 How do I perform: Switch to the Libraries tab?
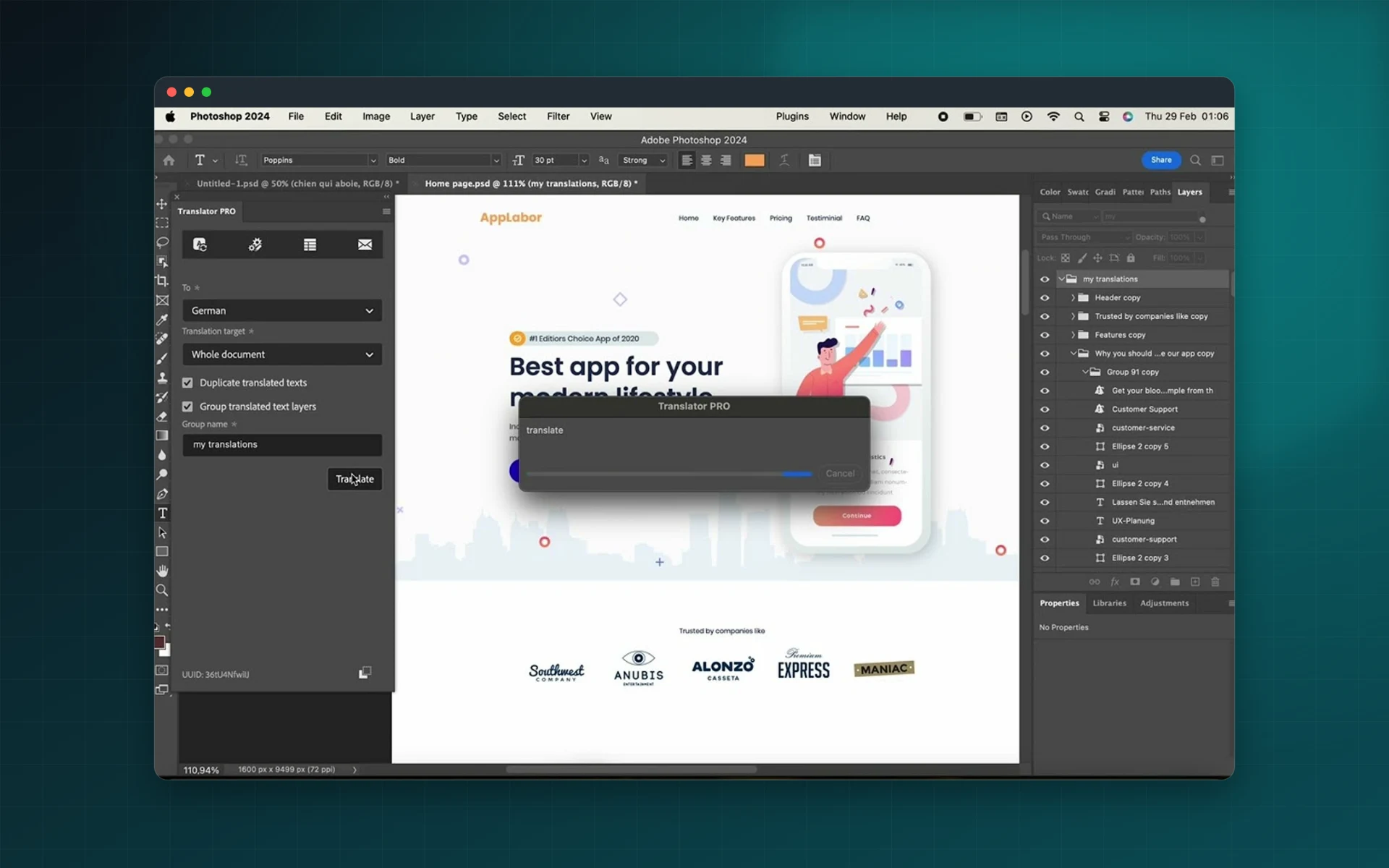point(1109,603)
